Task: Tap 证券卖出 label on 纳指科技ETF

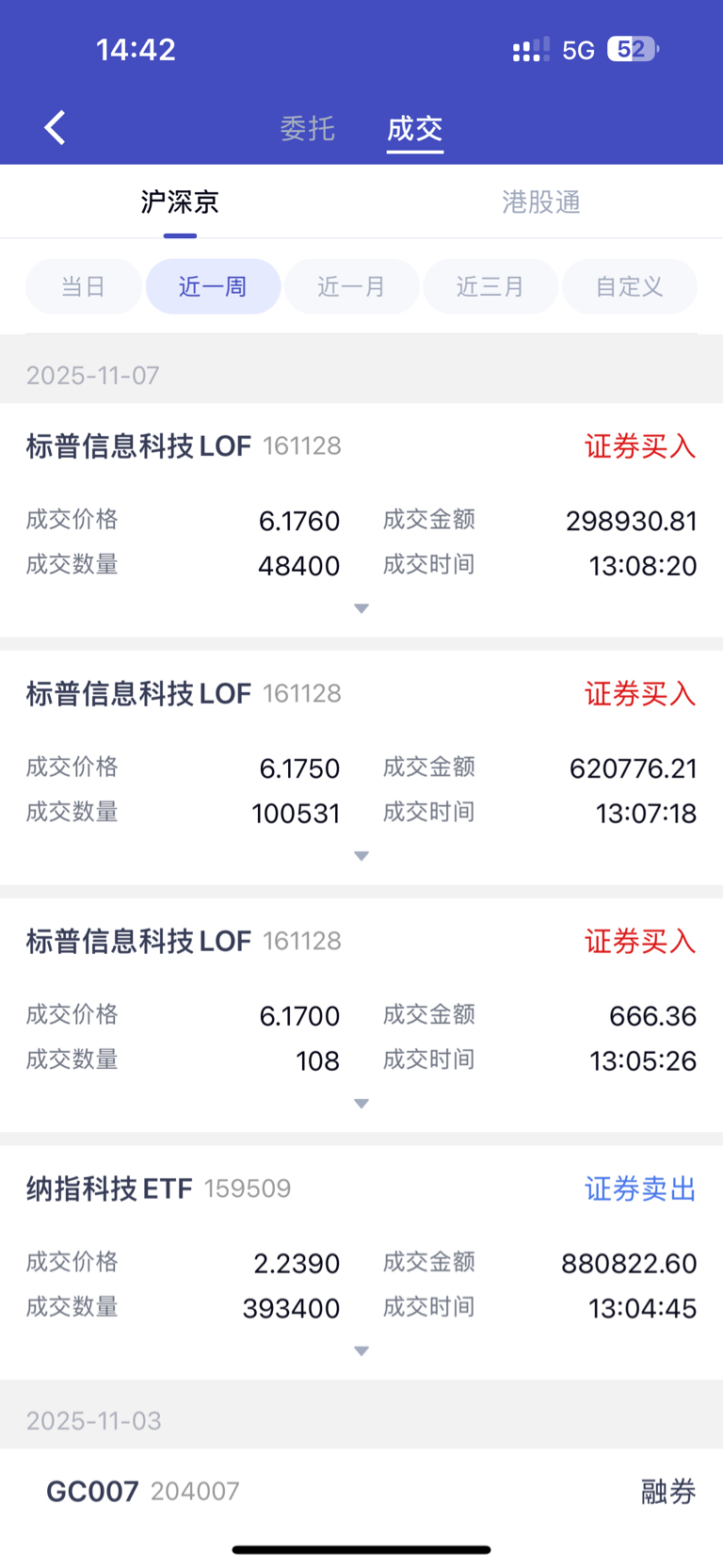Action: coord(640,1188)
